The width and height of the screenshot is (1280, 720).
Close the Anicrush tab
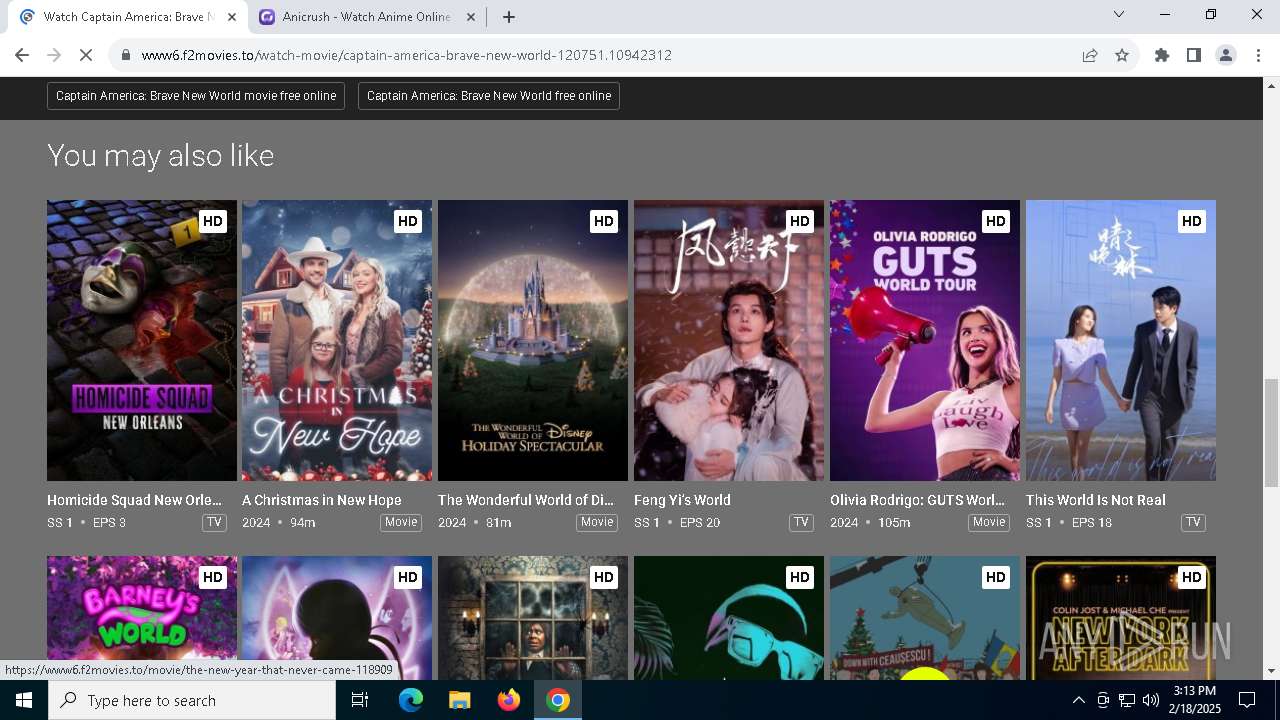click(x=471, y=17)
